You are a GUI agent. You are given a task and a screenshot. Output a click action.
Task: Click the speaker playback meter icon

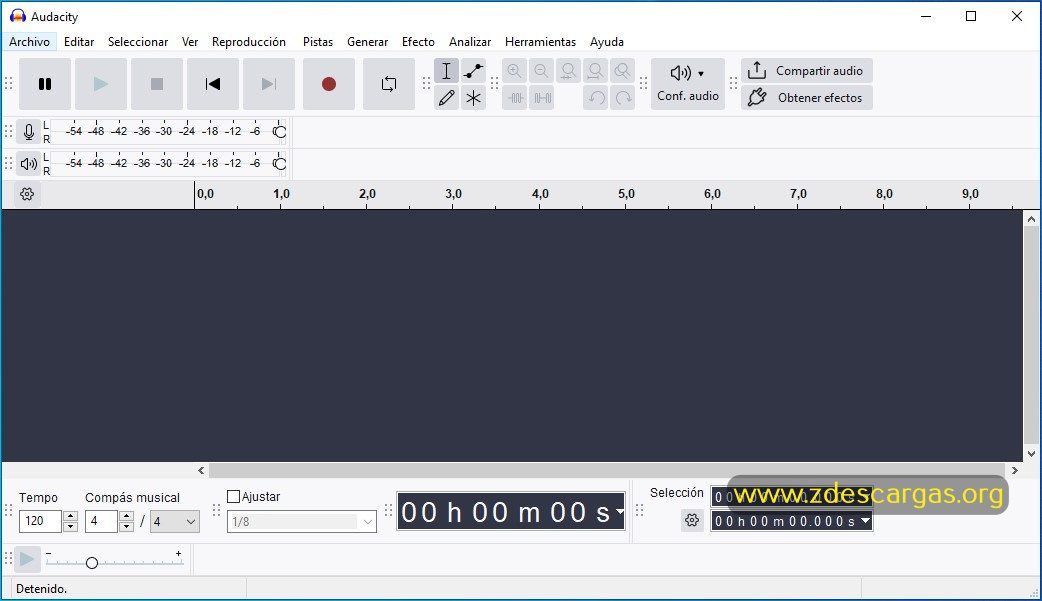point(29,164)
